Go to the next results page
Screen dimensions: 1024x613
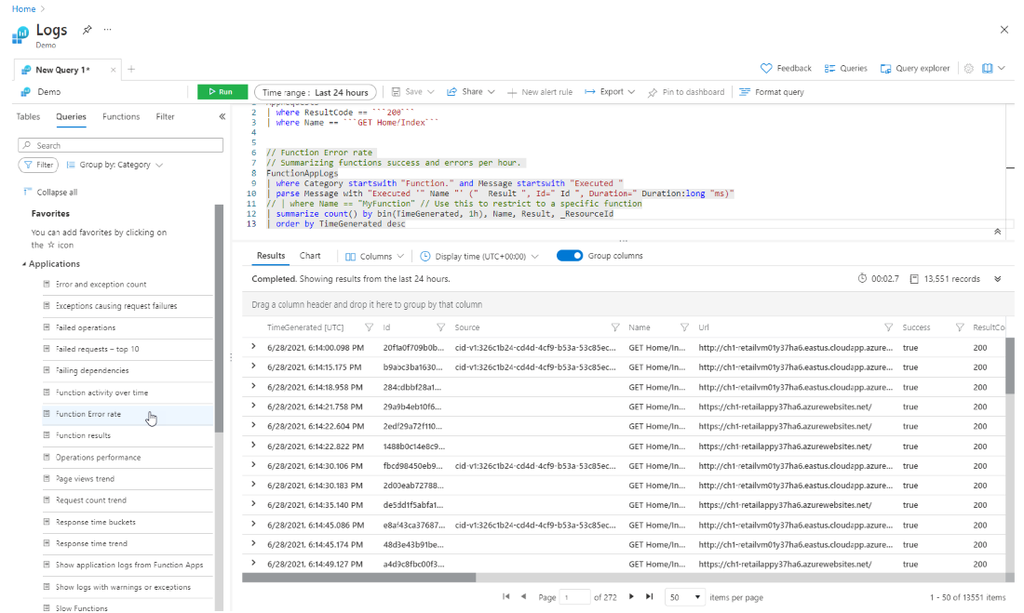click(x=631, y=596)
